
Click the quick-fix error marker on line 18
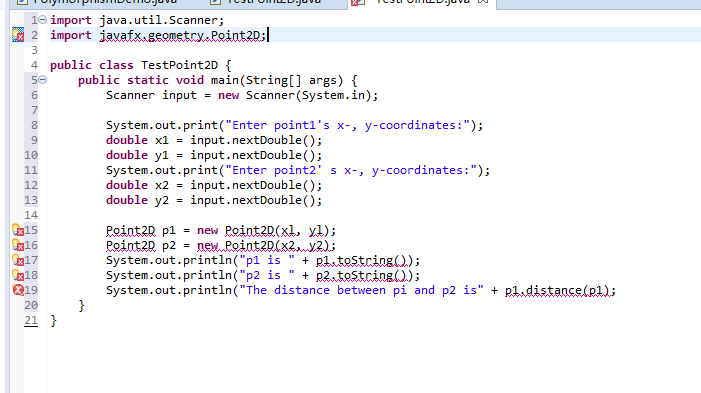[x=18, y=275]
